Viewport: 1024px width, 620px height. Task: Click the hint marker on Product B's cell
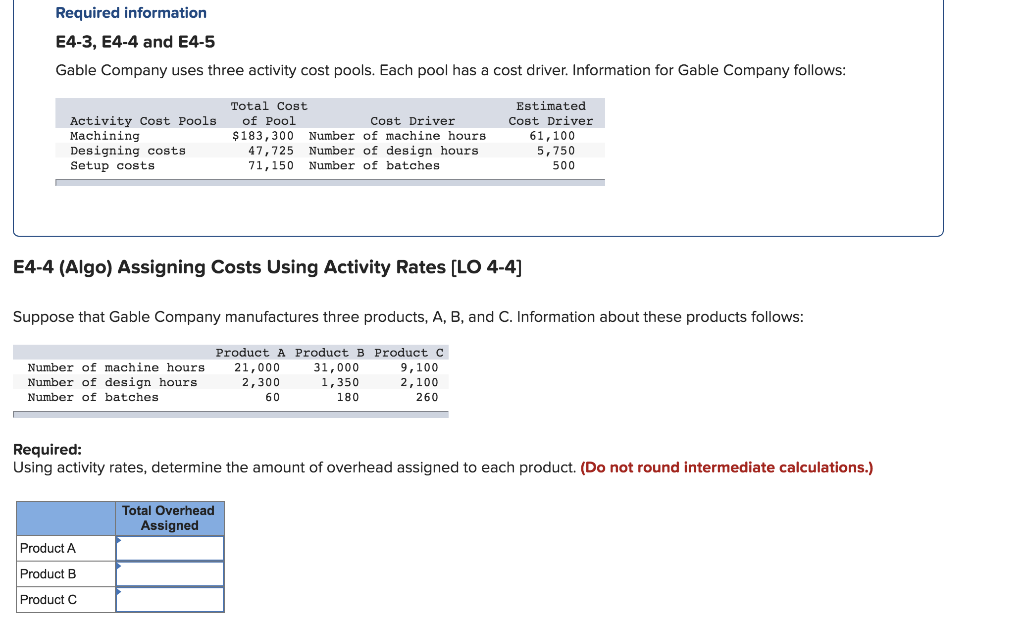(119, 567)
